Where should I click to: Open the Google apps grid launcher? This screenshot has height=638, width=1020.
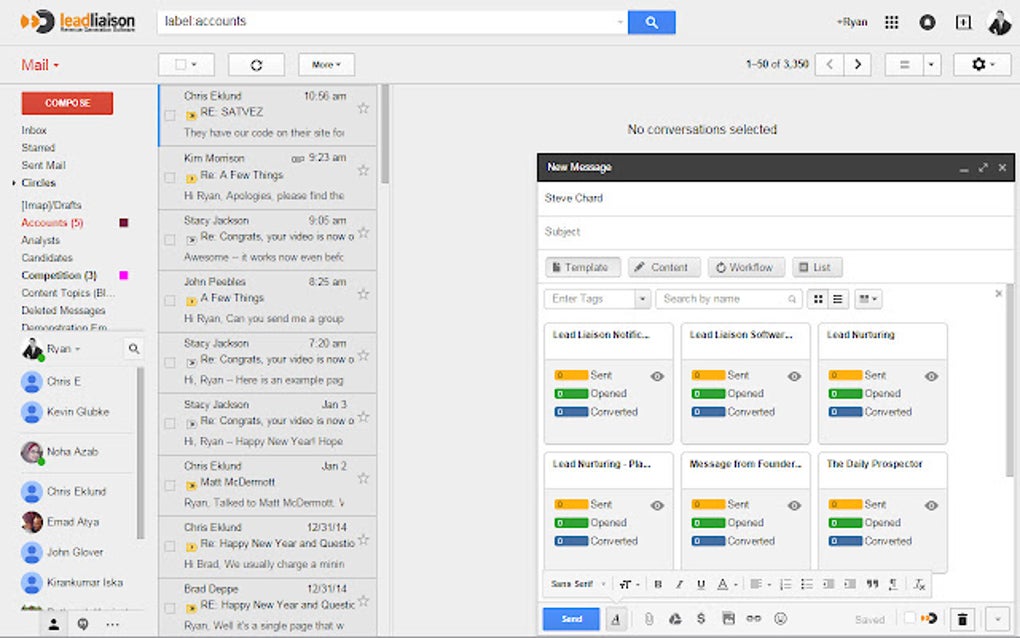[x=891, y=21]
